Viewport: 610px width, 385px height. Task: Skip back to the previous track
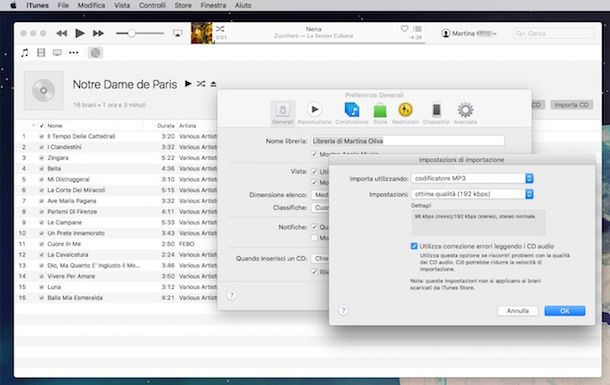(61, 33)
